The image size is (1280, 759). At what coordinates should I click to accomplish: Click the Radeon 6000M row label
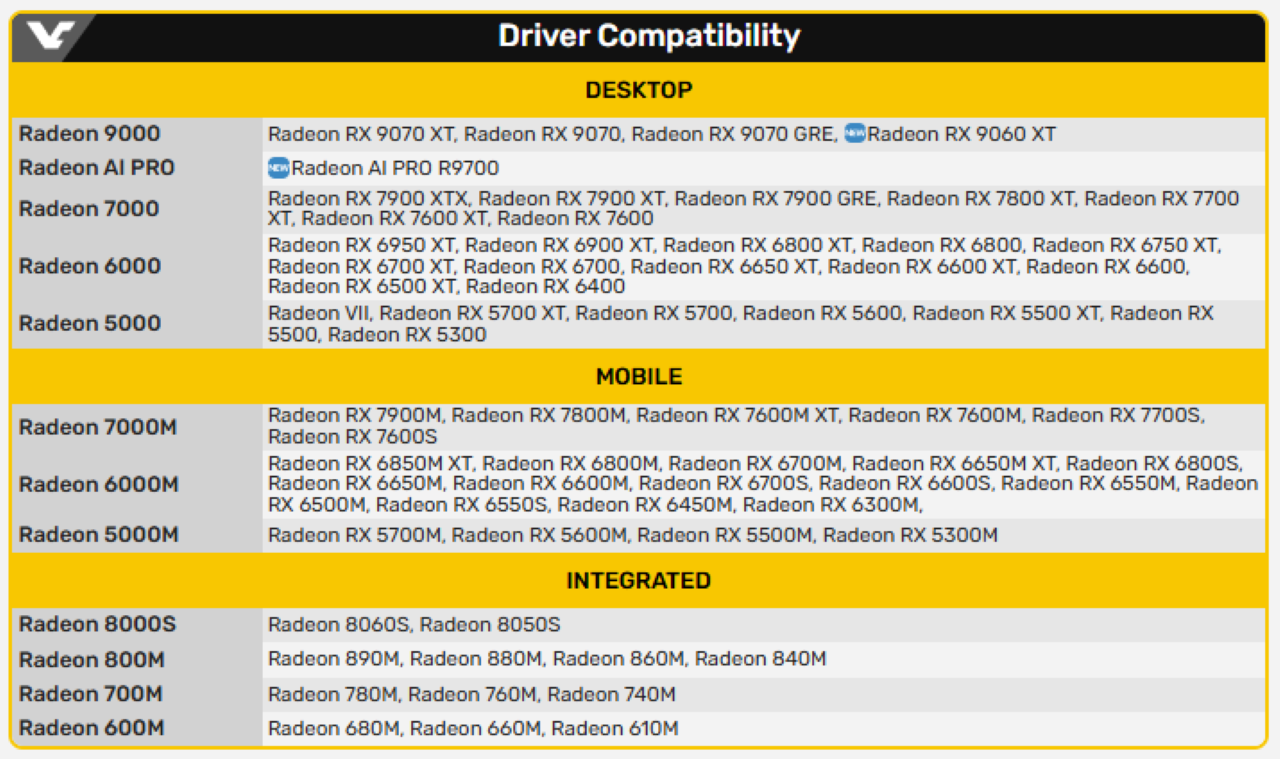click(x=98, y=484)
